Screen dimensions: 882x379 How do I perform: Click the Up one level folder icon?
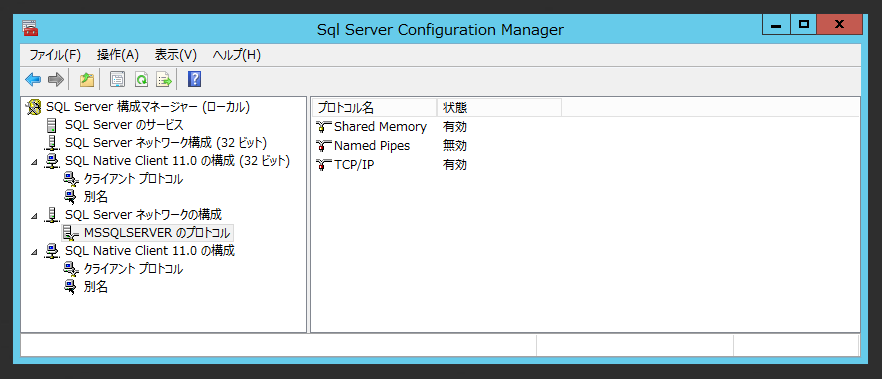(87, 80)
